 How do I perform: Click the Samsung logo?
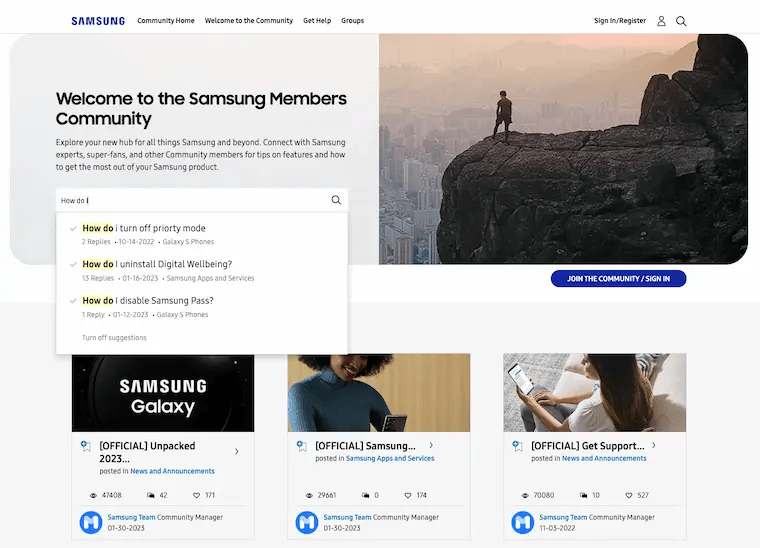coord(98,21)
